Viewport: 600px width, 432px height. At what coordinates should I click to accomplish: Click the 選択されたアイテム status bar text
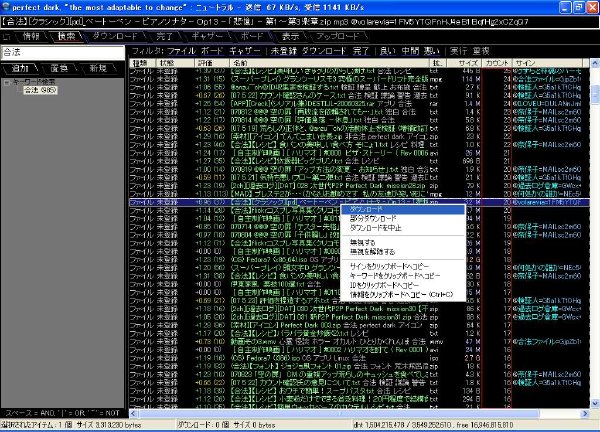(x=71, y=425)
